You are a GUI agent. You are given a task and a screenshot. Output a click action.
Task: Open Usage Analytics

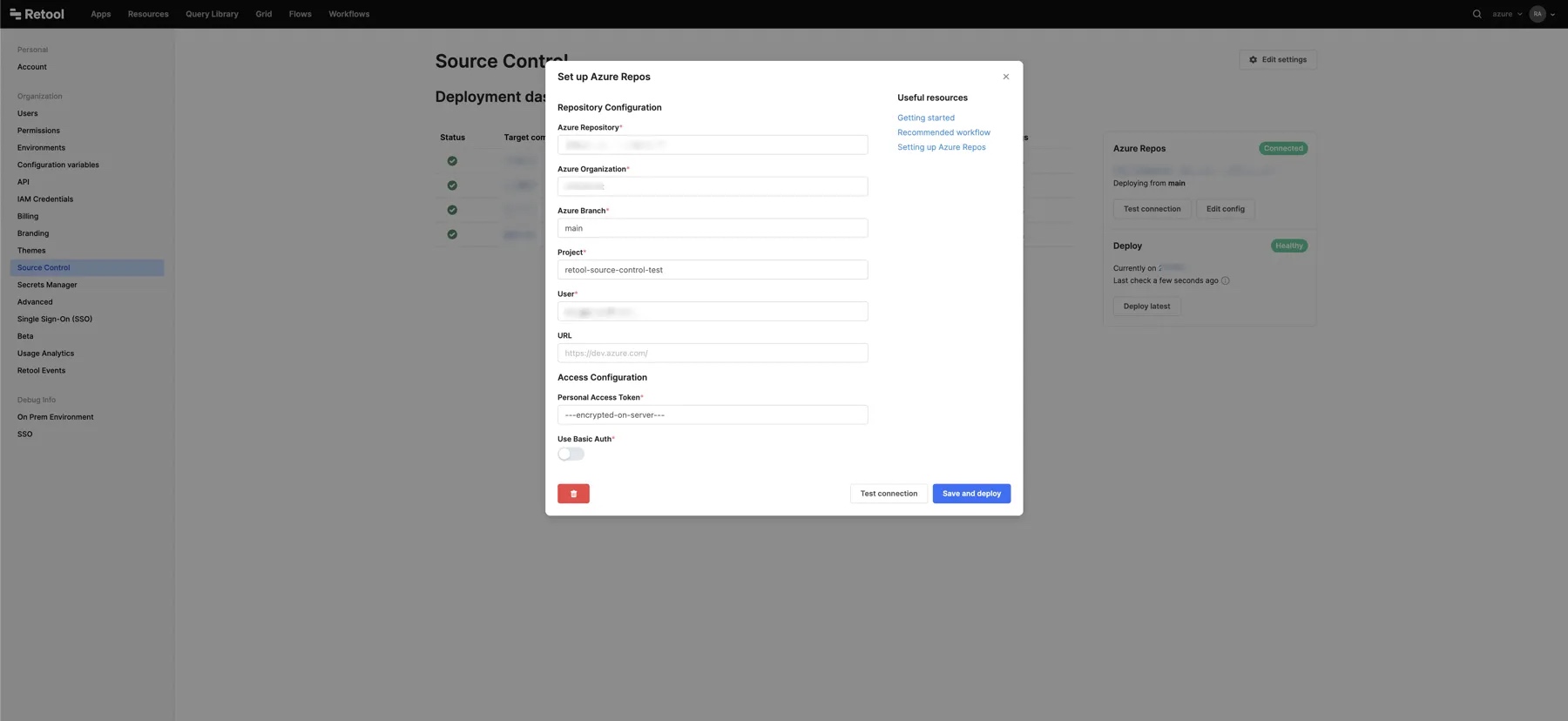click(45, 354)
